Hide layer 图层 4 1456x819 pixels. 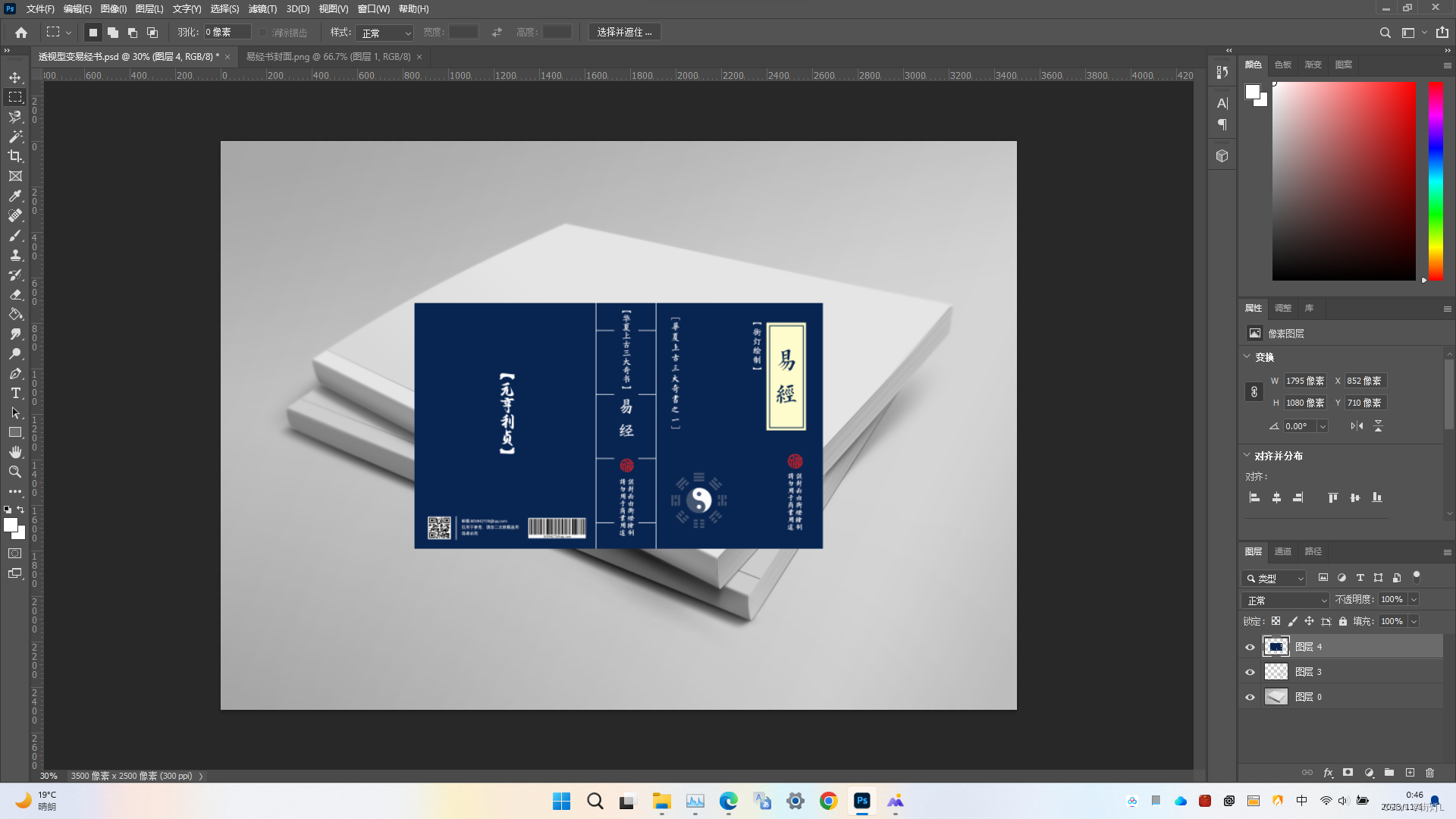tap(1250, 647)
